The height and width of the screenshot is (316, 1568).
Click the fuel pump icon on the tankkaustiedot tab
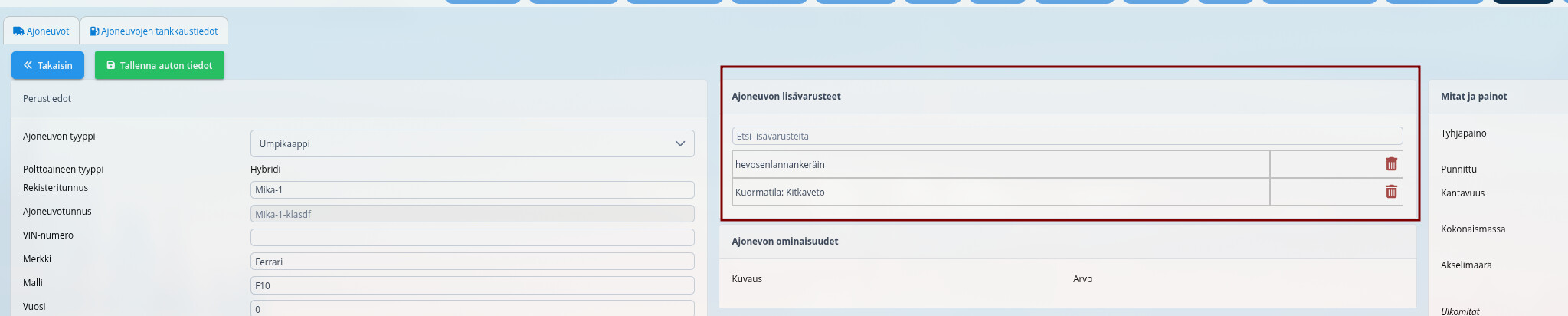pyautogui.click(x=94, y=31)
